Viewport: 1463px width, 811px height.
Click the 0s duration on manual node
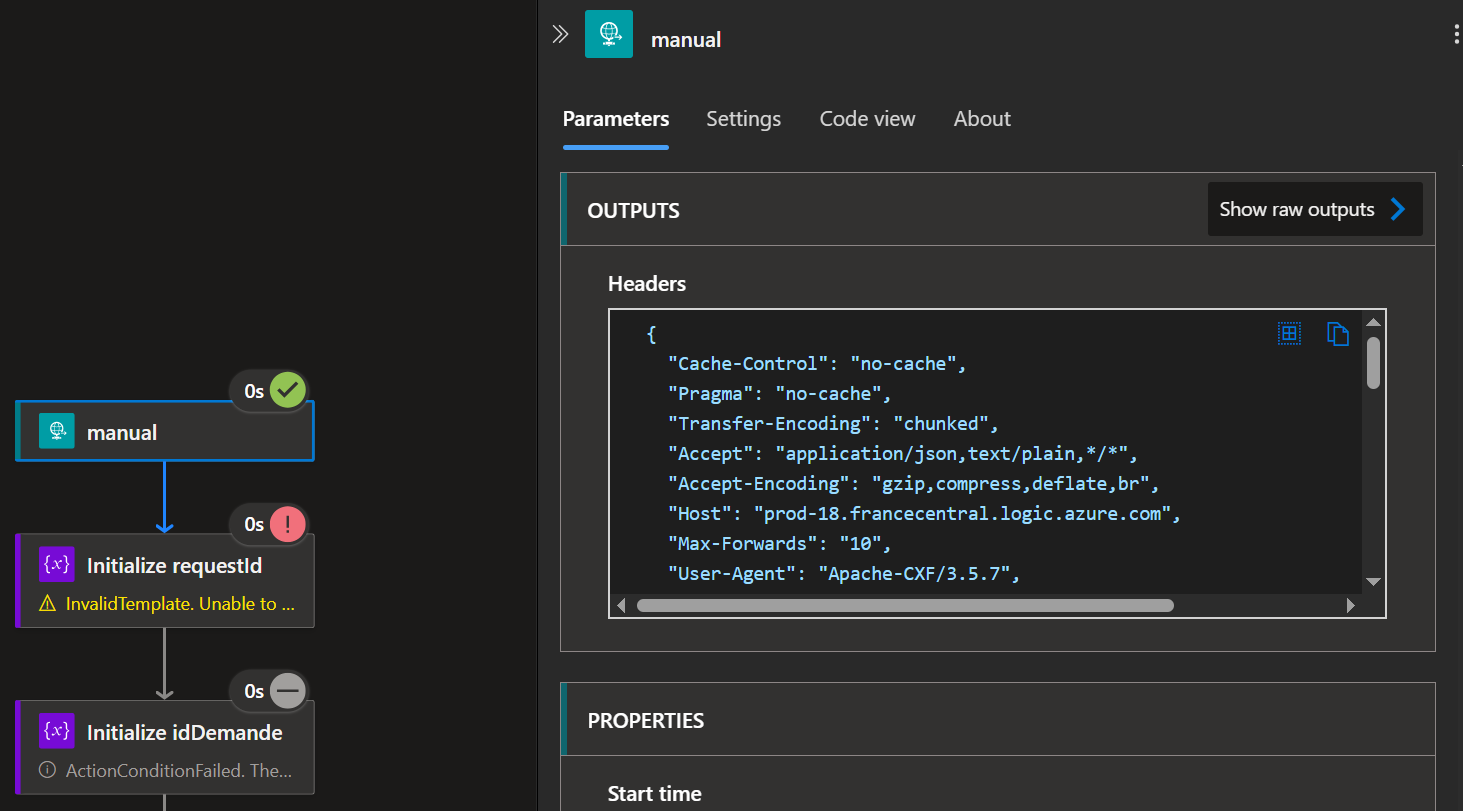click(x=254, y=391)
